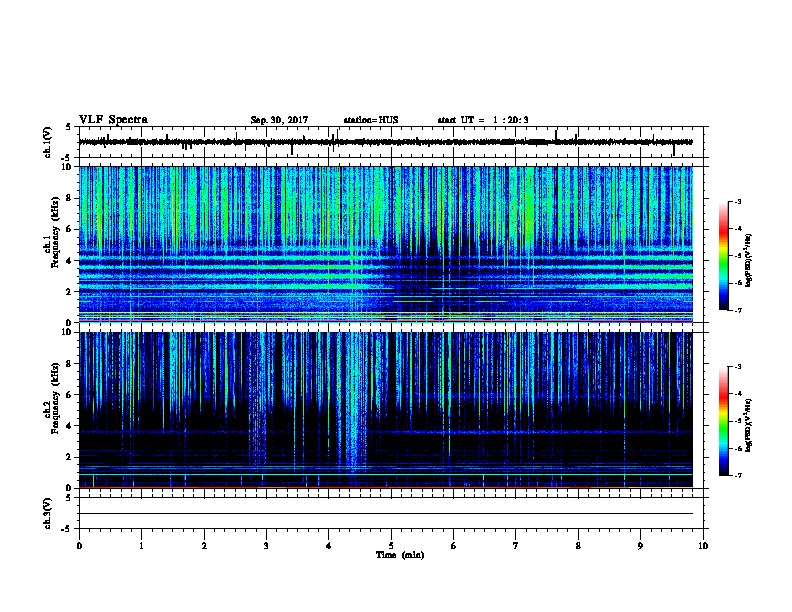Image resolution: width=792 pixels, height=612 pixels.
Task: Click the ch.2 color scale "log(PSD)" label
Action: point(749,425)
